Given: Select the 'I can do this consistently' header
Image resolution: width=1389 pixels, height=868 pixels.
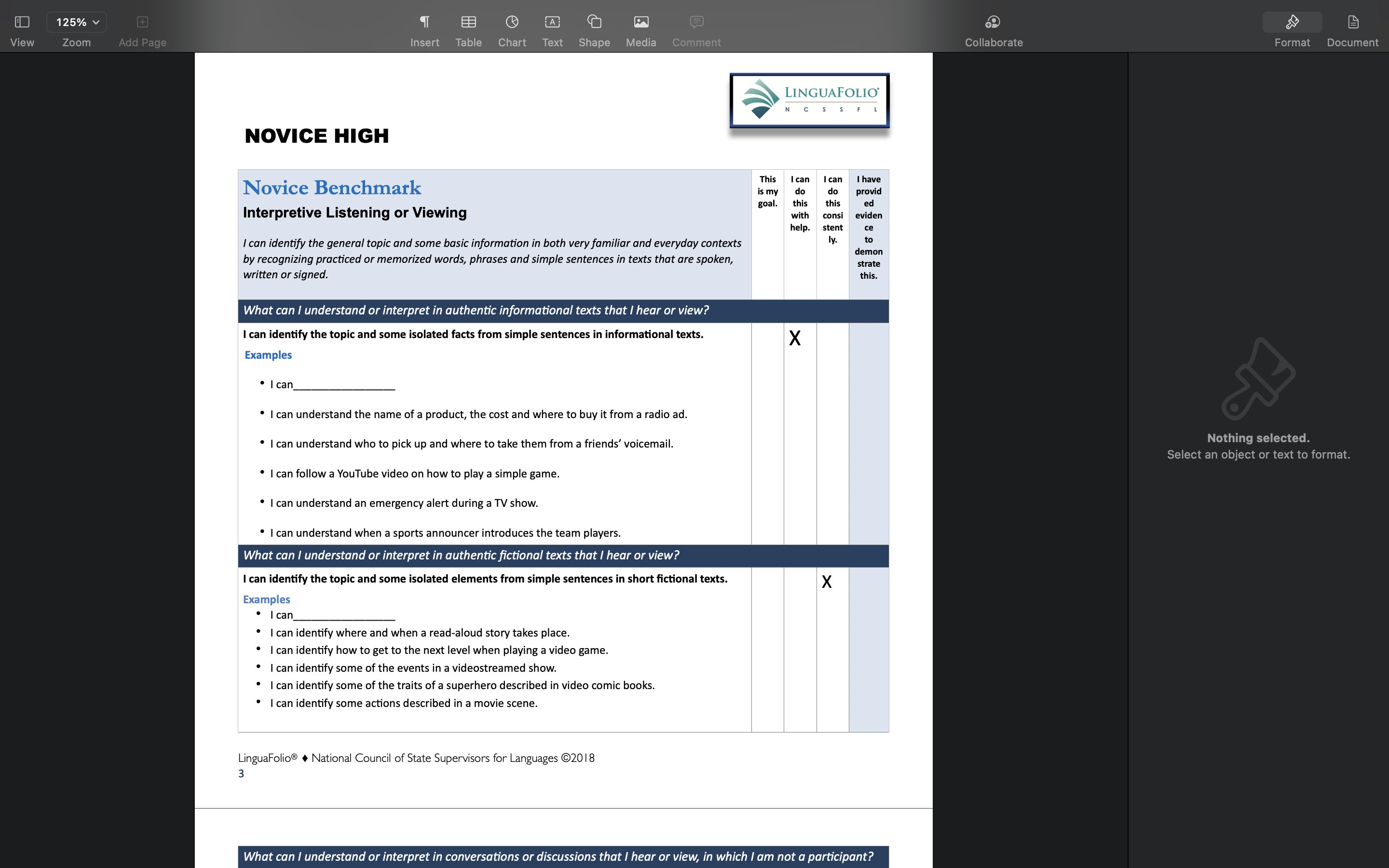Looking at the screenshot, I should click(832, 234).
